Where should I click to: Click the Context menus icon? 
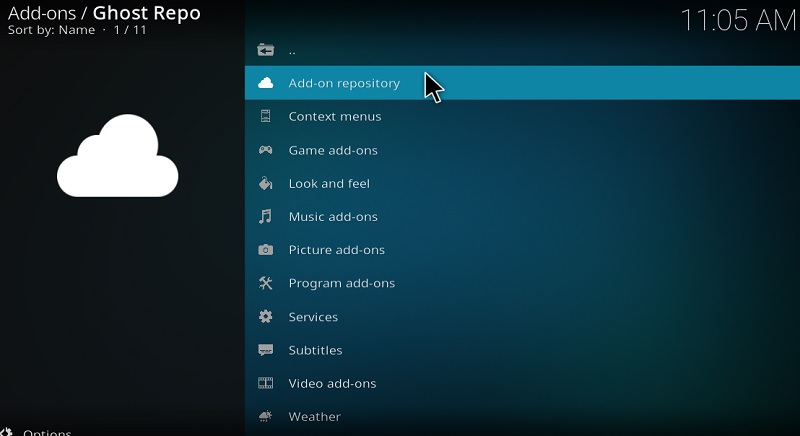[x=265, y=116]
